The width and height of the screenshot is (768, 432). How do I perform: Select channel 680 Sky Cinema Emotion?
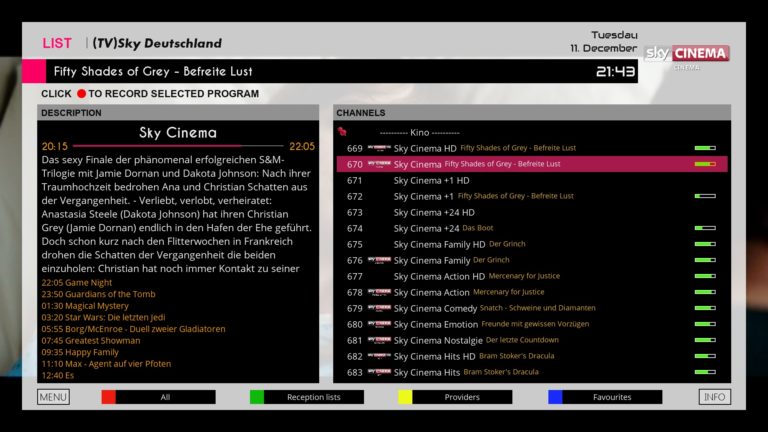coord(532,324)
